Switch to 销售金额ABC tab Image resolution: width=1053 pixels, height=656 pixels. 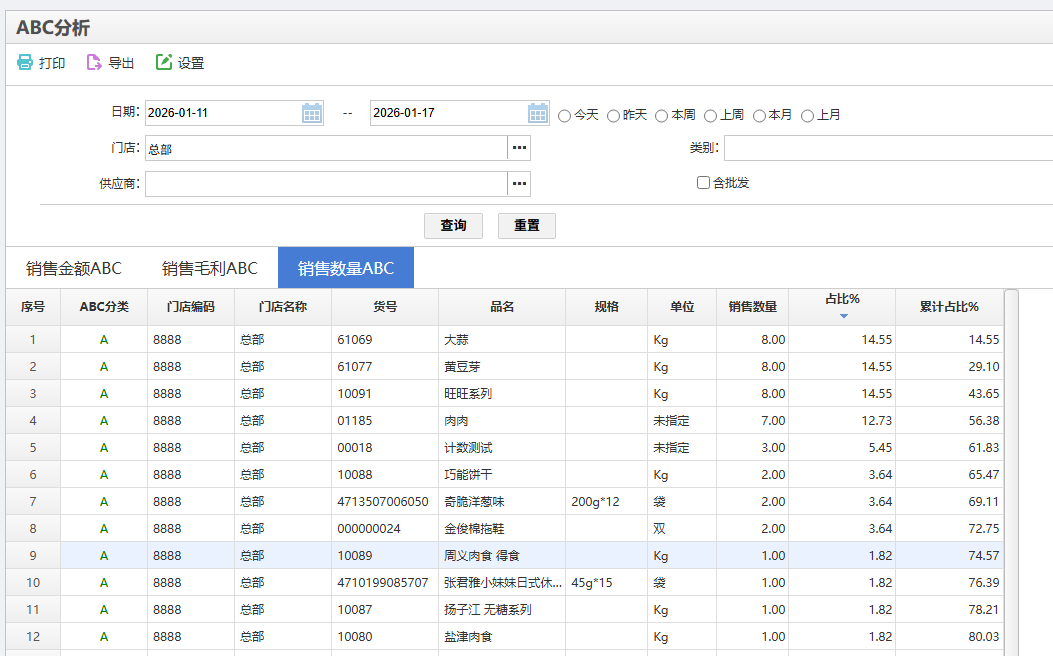coord(74,268)
